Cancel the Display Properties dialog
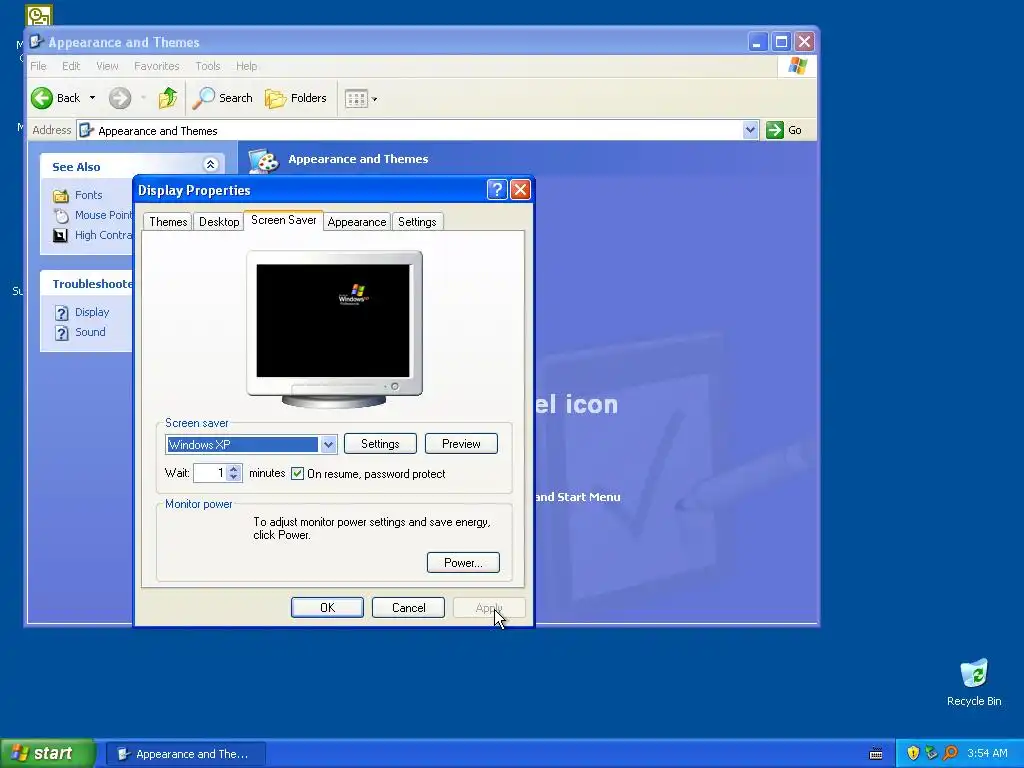The width and height of the screenshot is (1024, 768). tap(408, 607)
